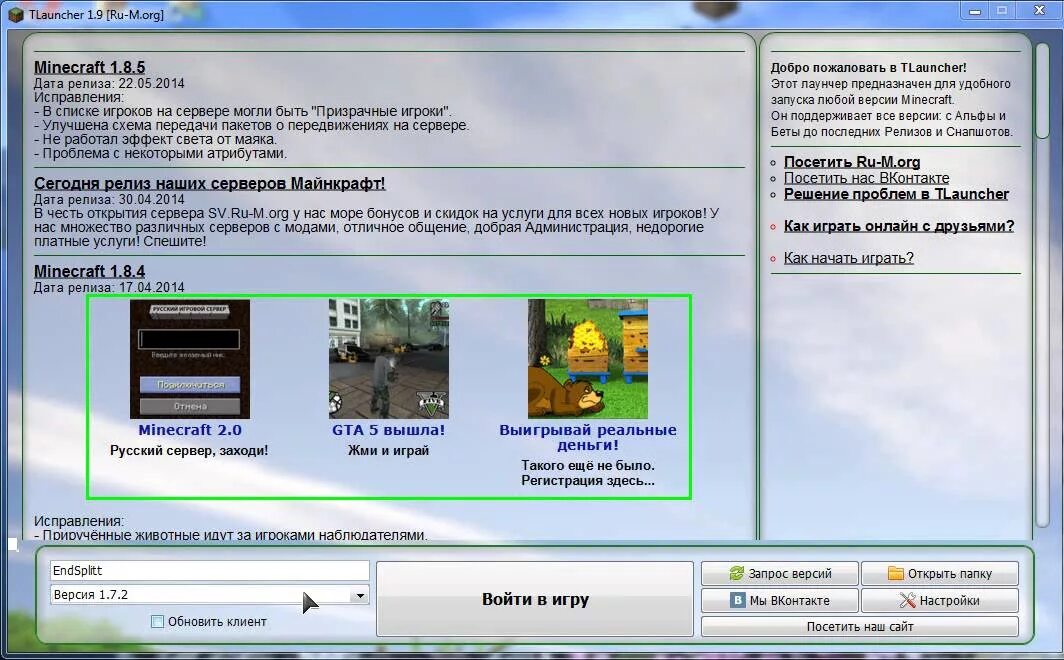Click the text Дата релиза: 17.04.2014
This screenshot has height=660, width=1064.
(x=109, y=288)
